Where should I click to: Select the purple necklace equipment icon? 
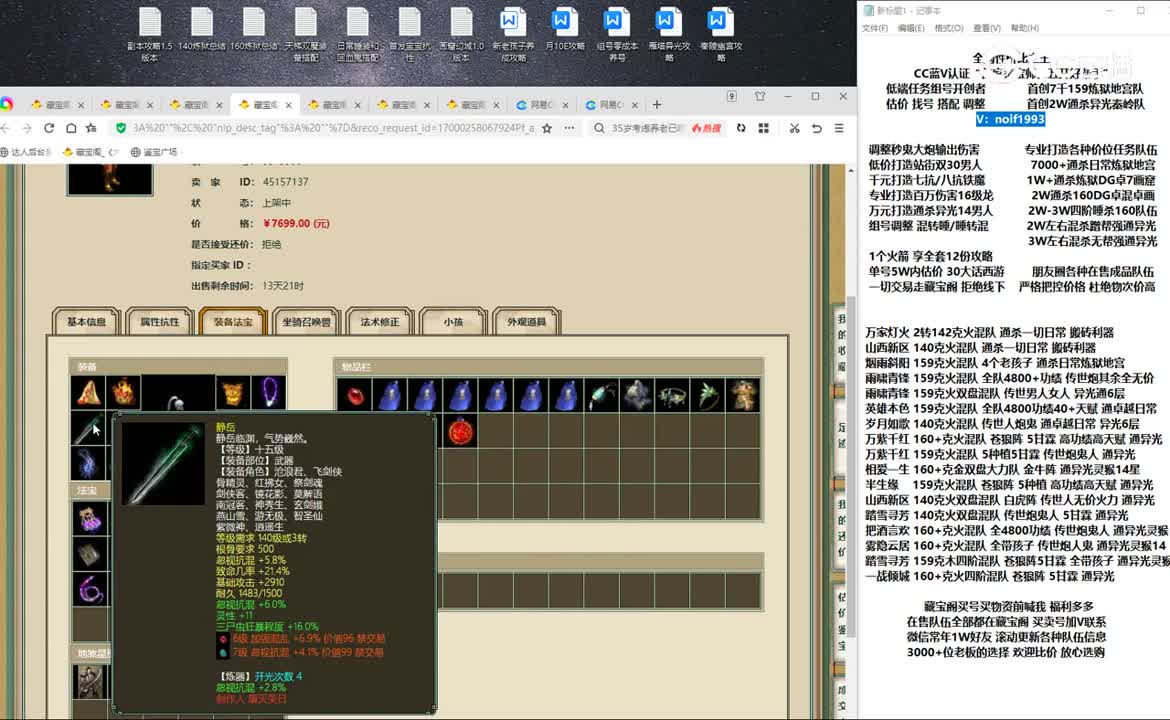(x=269, y=392)
